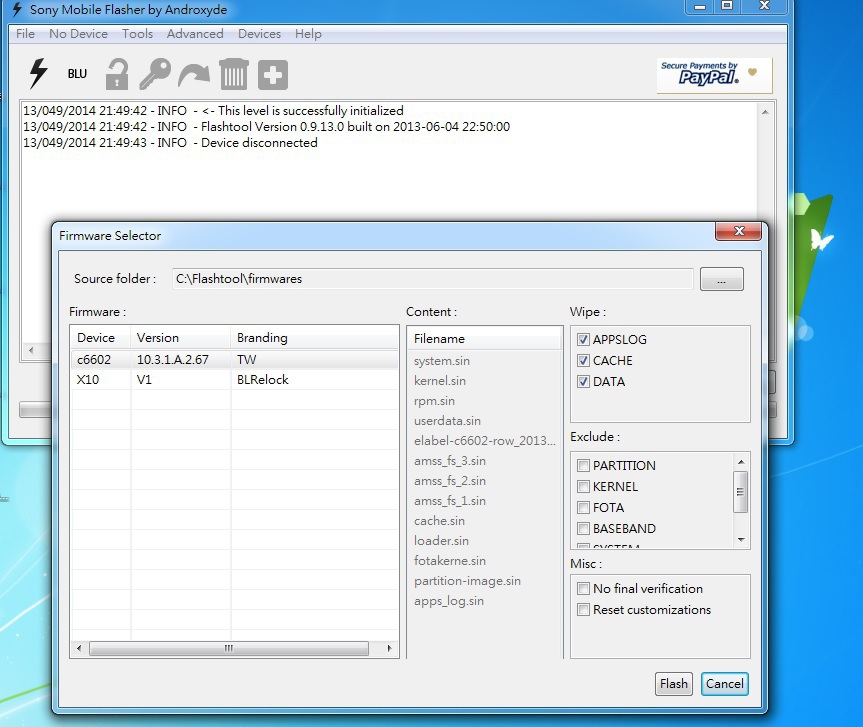Screen dimensions: 863x727
Task: Uncheck the CACHE wipe checkbox
Action: point(584,361)
